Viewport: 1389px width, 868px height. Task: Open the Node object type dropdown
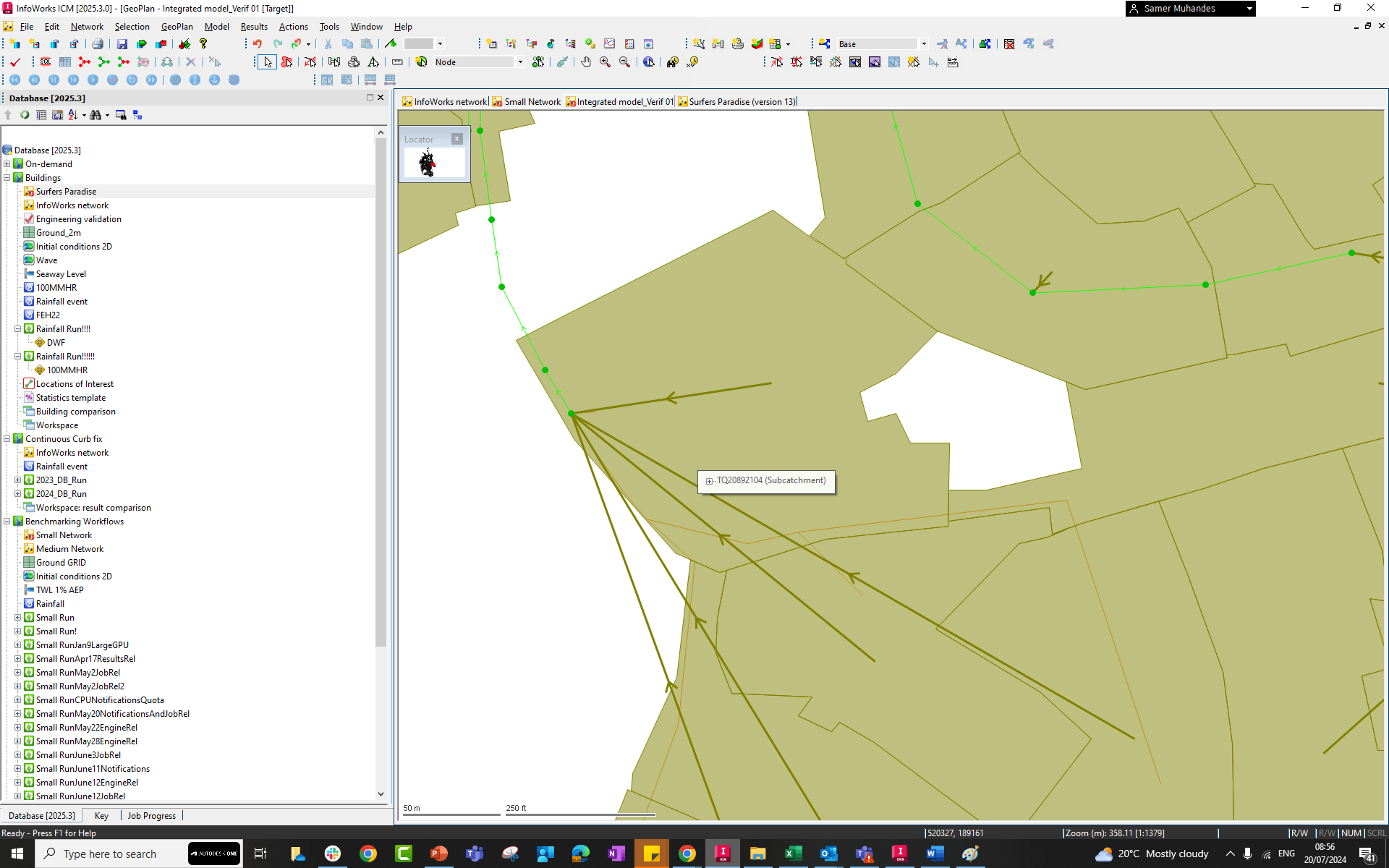pyautogui.click(x=519, y=62)
